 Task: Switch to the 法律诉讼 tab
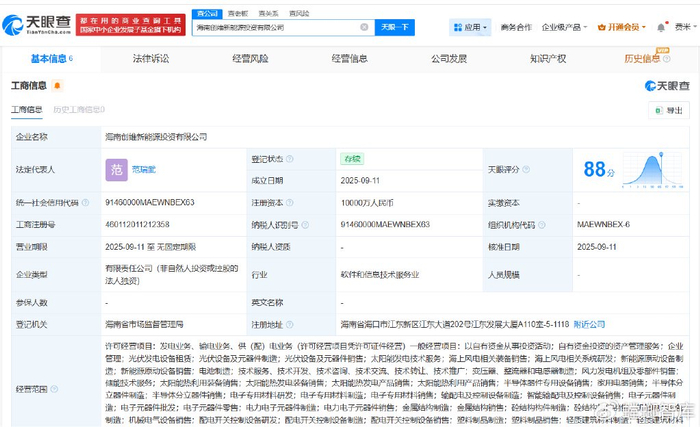[x=151, y=59]
